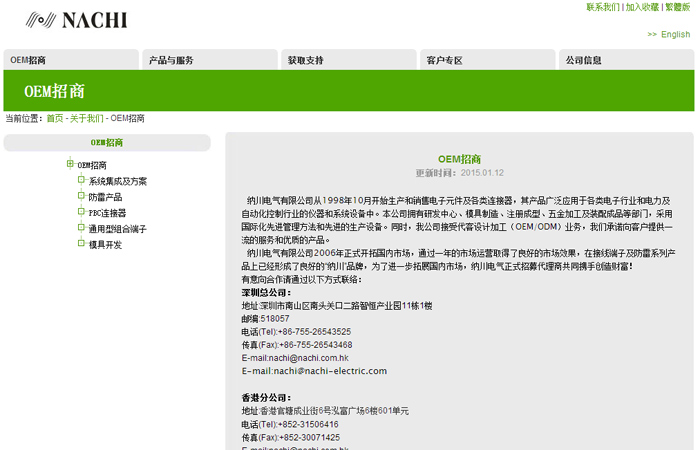
Task: Switch language to English
Action: pyautogui.click(x=675, y=34)
